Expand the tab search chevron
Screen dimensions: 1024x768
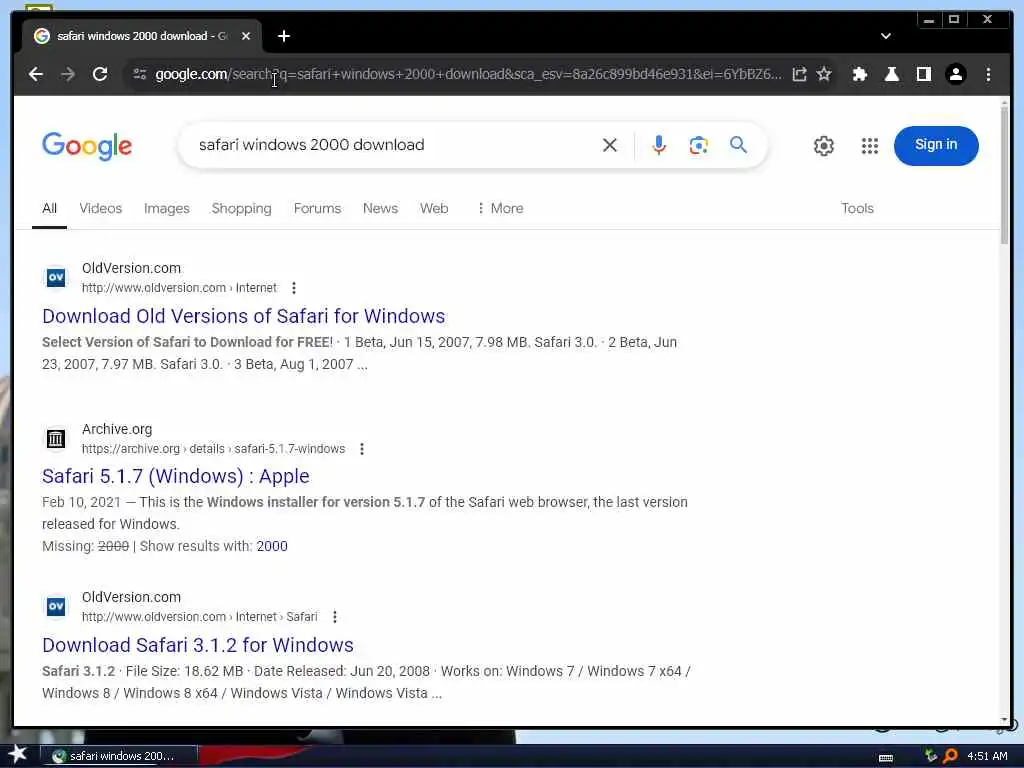coord(886,36)
